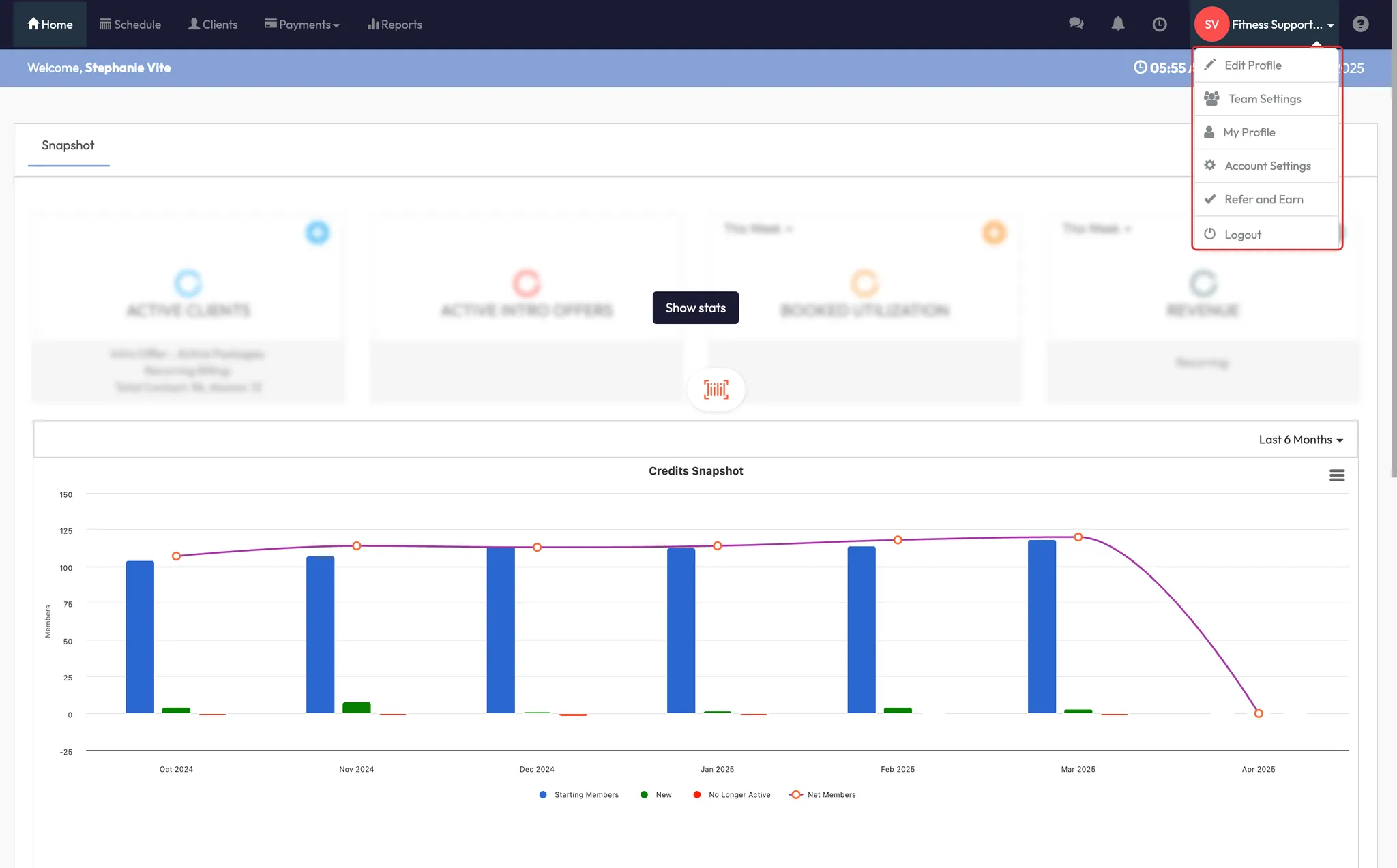Open the clock history icon
1397x868 pixels.
coord(1159,25)
